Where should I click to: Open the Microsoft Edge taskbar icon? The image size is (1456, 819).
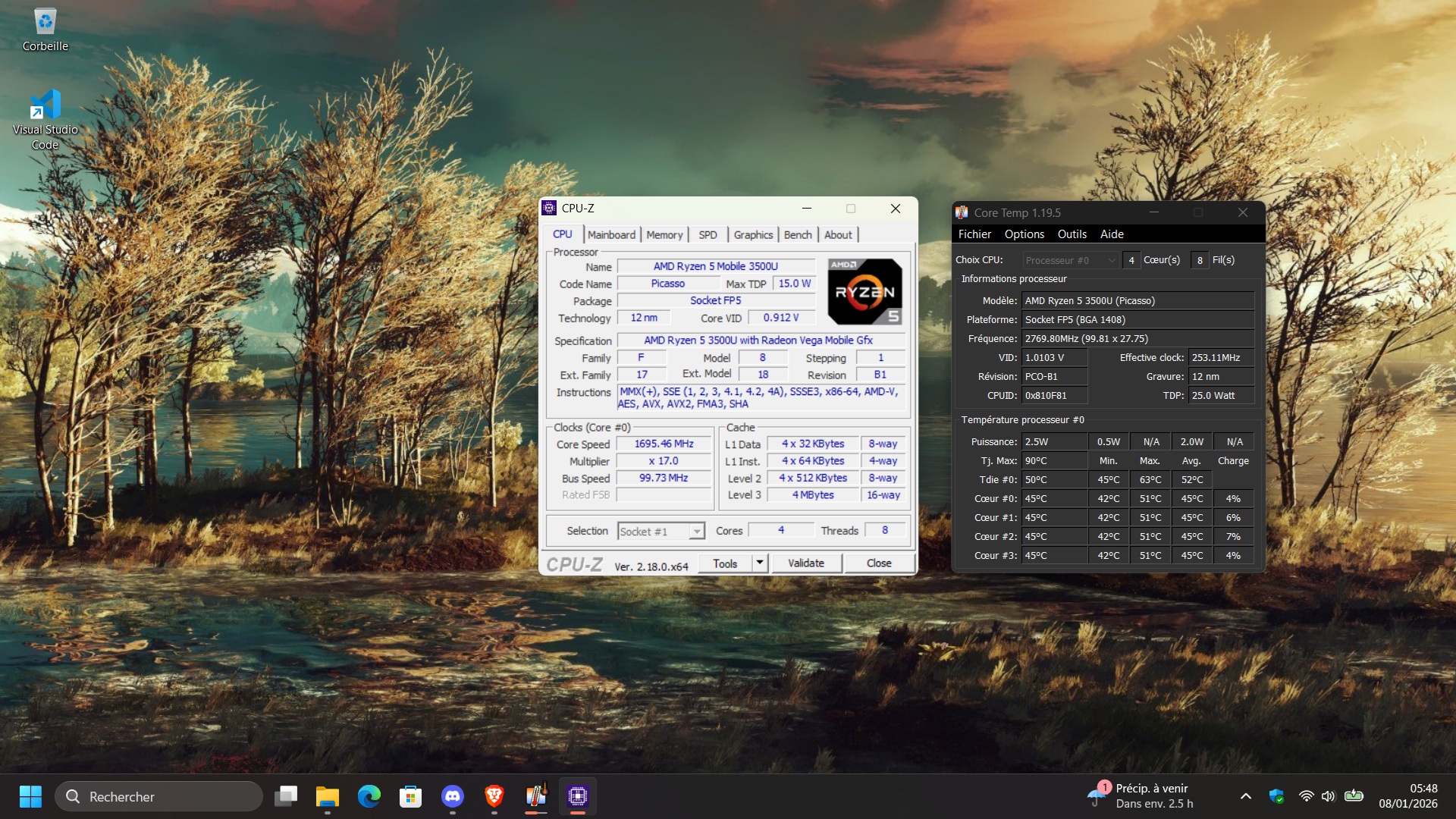click(x=369, y=796)
